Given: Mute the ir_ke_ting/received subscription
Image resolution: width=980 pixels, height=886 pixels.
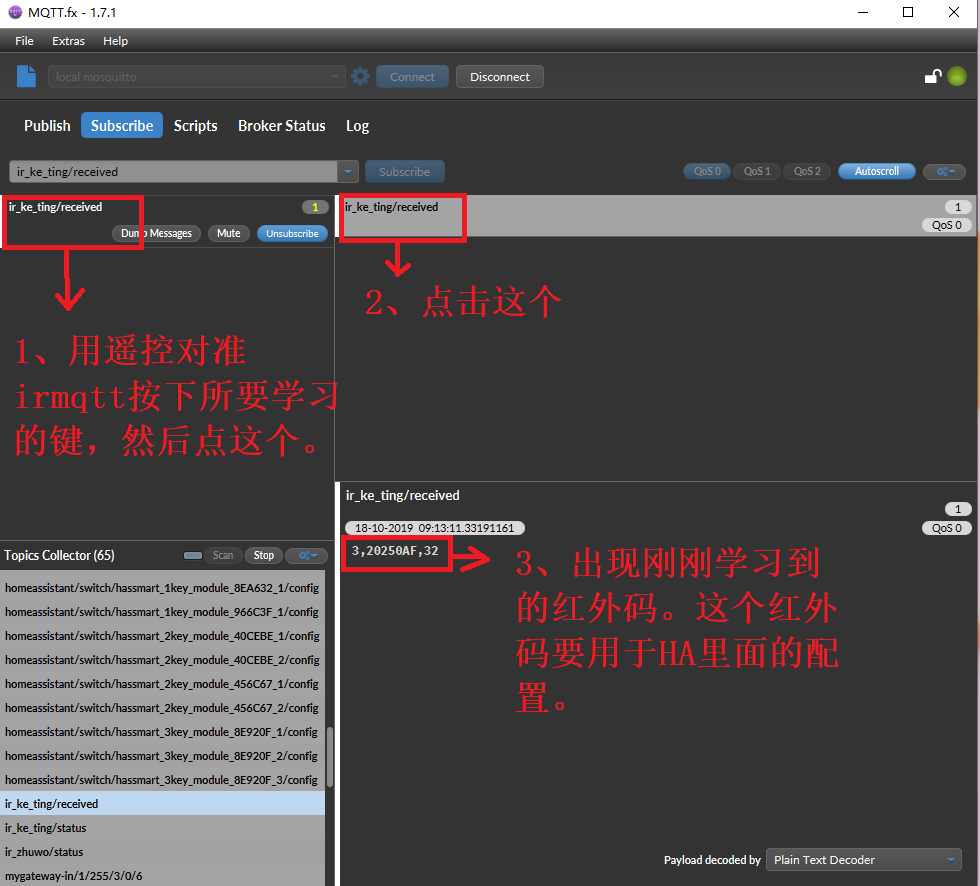Looking at the screenshot, I should pos(229,233).
